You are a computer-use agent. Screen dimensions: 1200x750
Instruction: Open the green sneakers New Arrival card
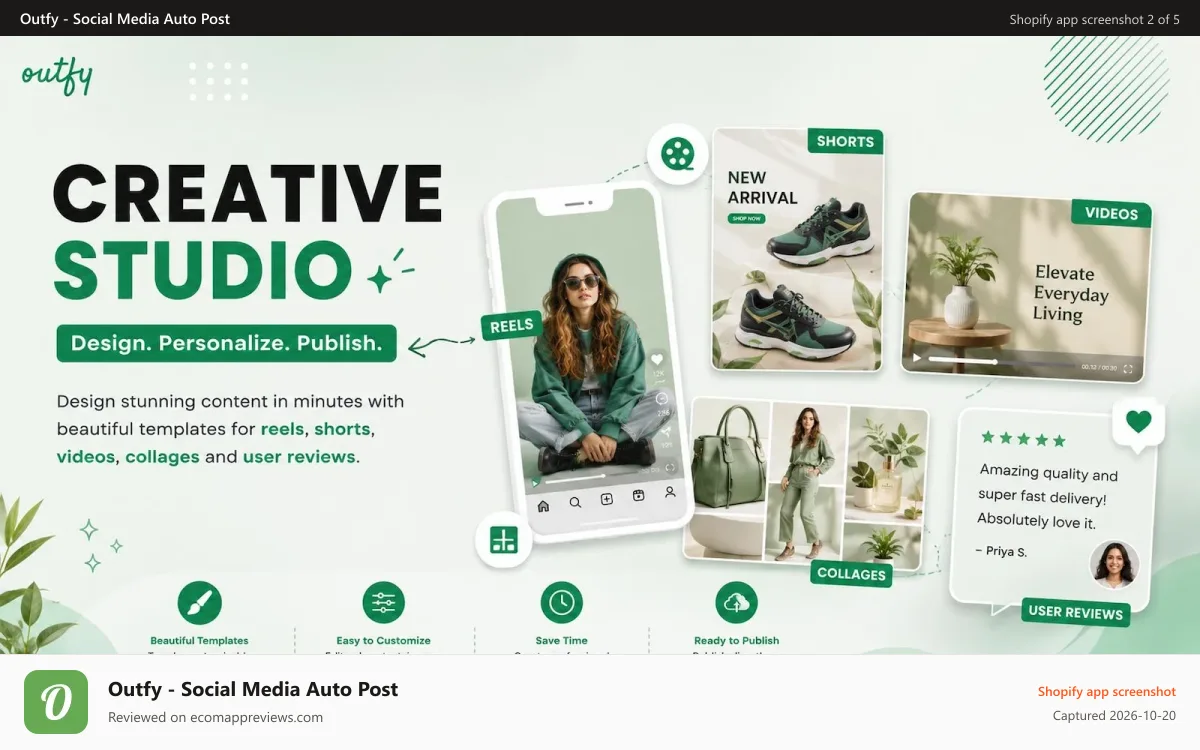click(797, 249)
